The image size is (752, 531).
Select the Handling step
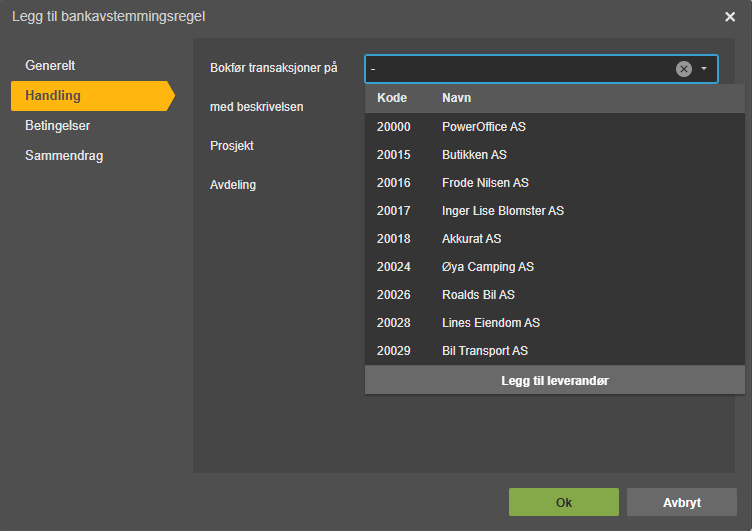93,95
